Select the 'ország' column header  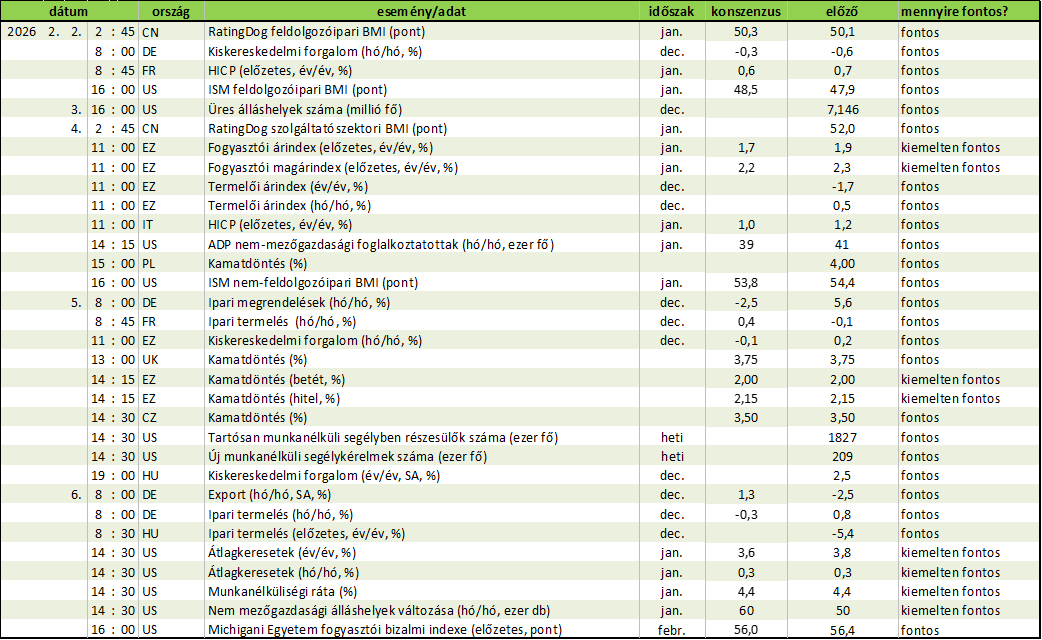coord(169,12)
